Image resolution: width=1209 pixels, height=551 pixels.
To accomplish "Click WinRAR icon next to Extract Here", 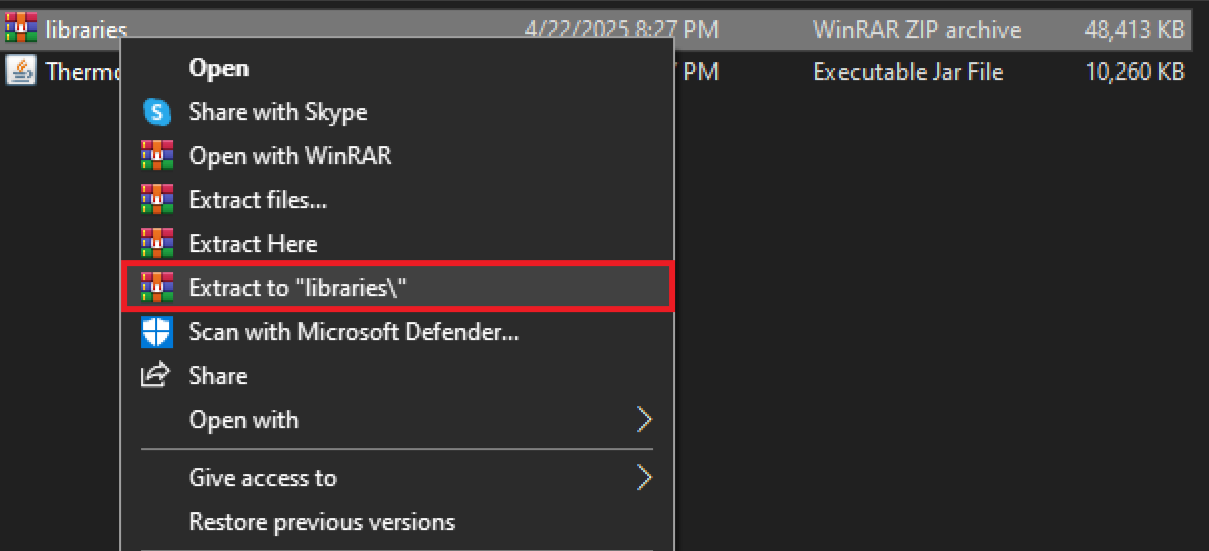I will (157, 244).
